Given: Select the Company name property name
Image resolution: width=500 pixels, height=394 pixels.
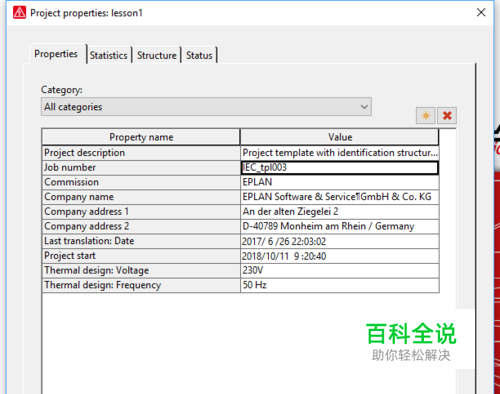Looking at the screenshot, I should coord(141,197).
